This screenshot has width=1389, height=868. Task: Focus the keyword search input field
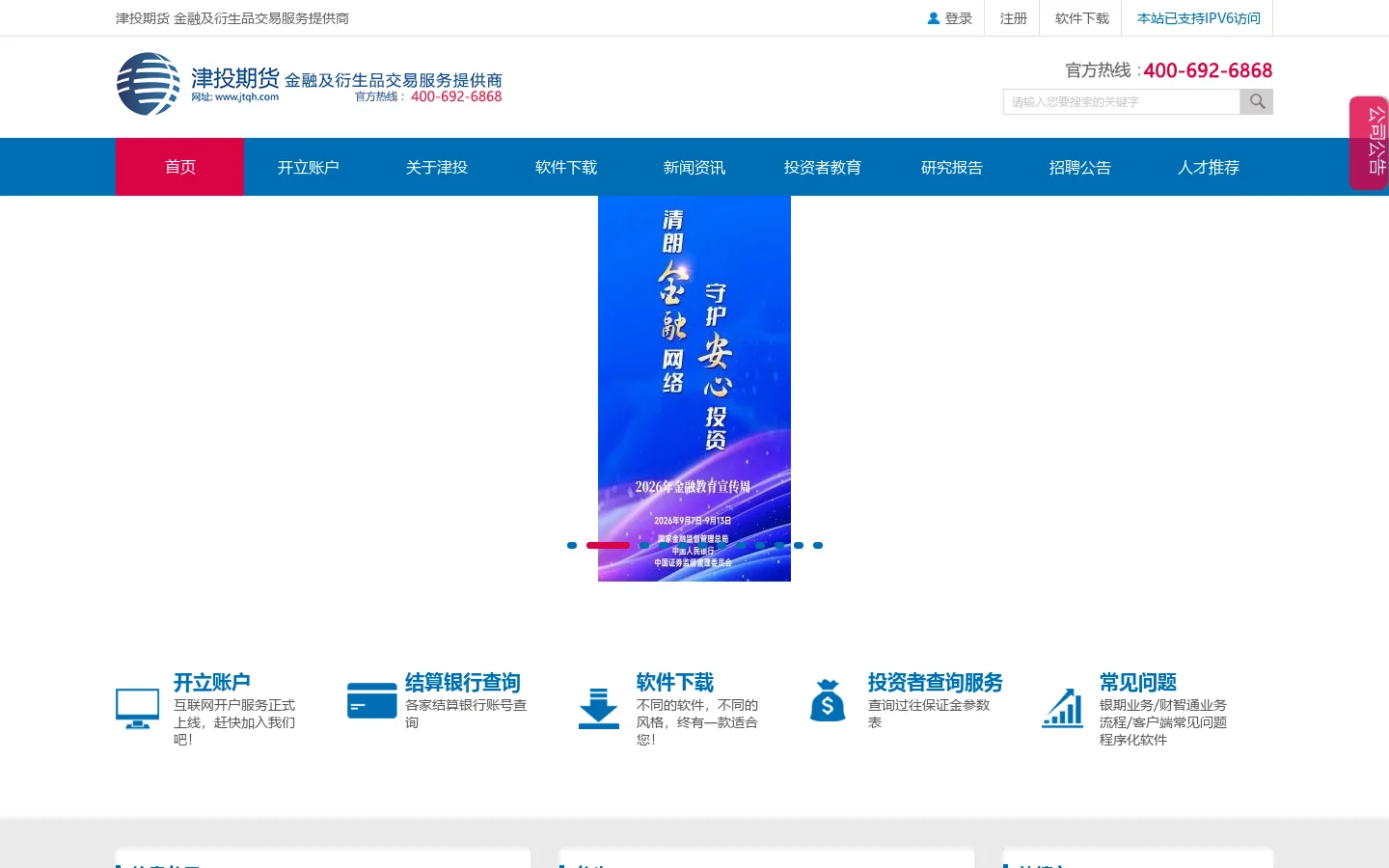(1122, 101)
